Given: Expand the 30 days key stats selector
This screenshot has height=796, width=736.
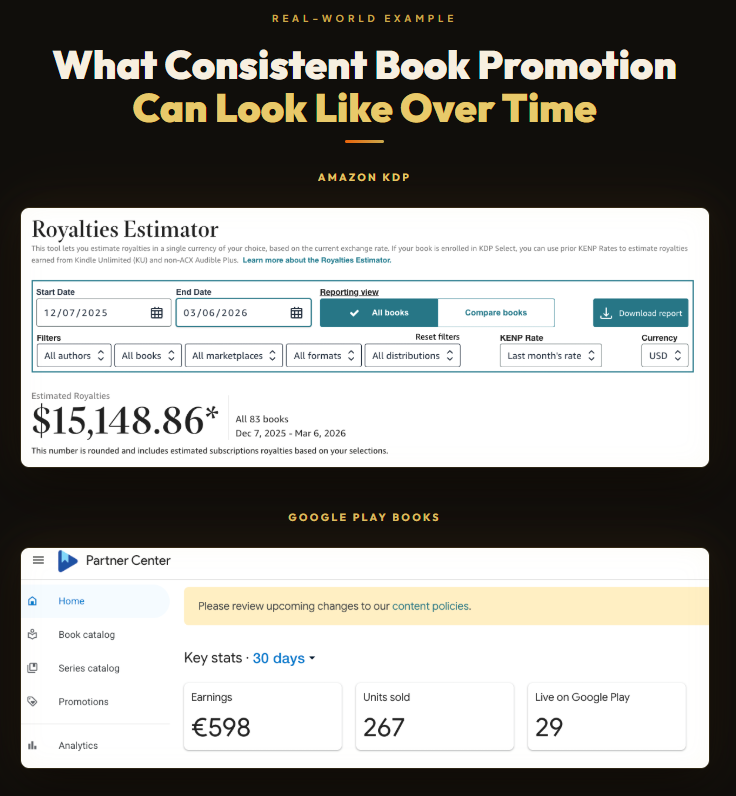Looking at the screenshot, I should coord(284,658).
